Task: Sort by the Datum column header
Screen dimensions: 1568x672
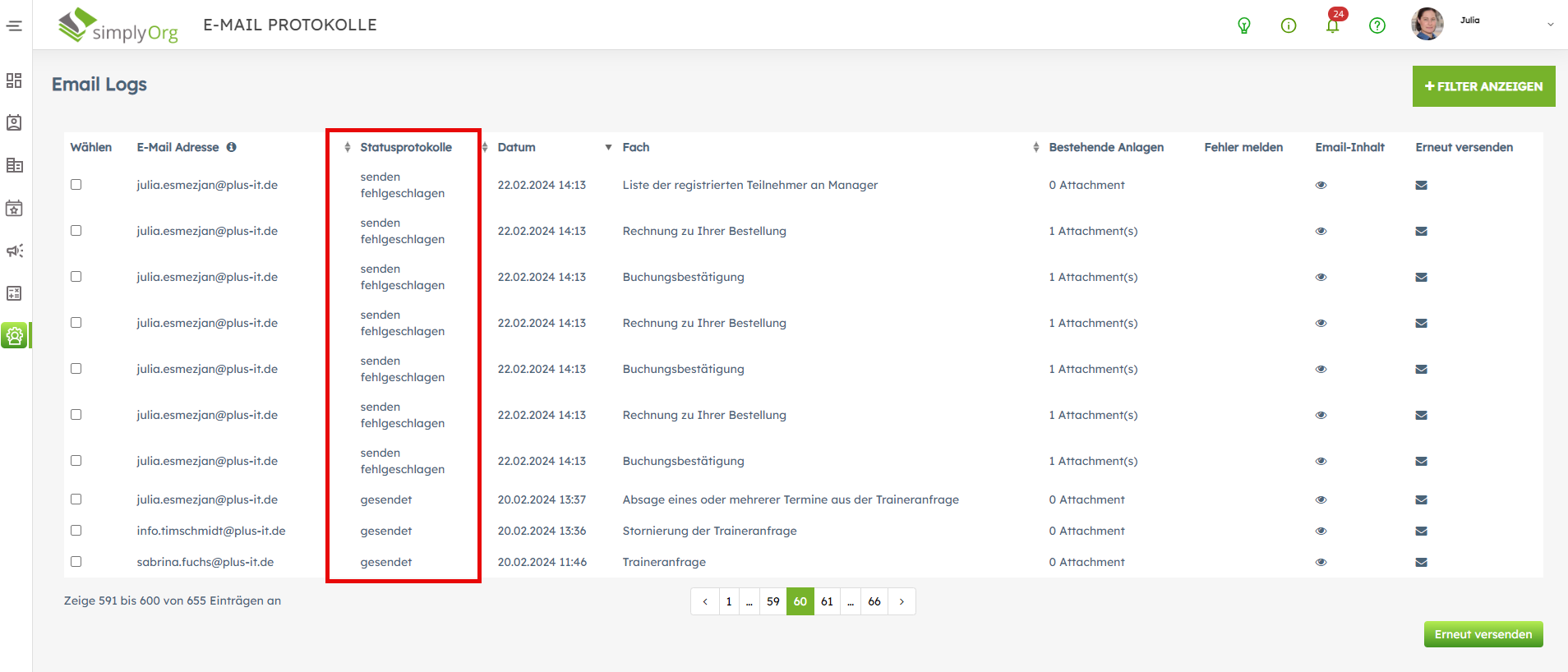Action: pyautogui.click(x=516, y=148)
